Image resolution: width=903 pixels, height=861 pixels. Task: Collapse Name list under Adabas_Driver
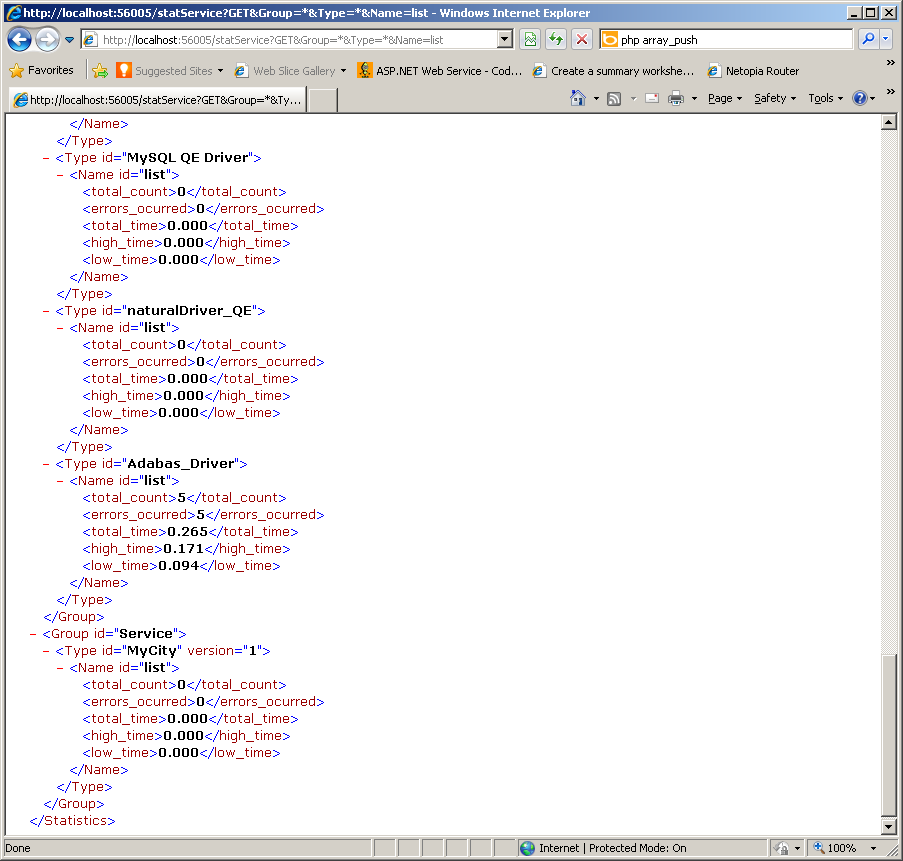(60, 481)
